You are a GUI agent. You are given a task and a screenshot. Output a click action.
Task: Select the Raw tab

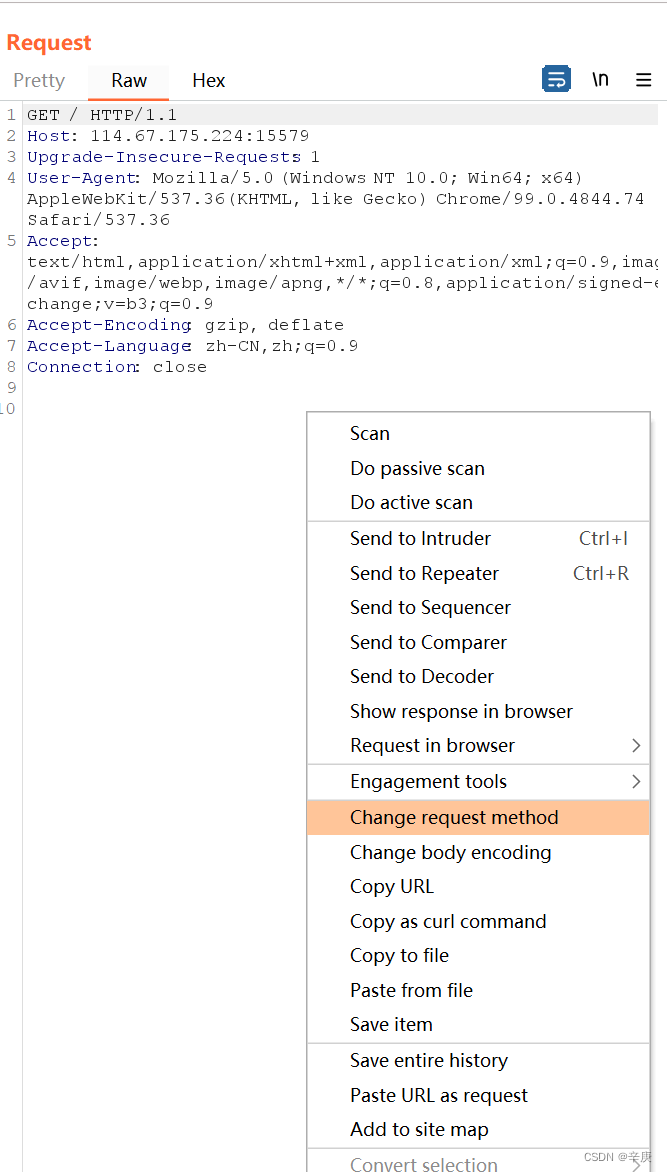pyautogui.click(x=128, y=80)
